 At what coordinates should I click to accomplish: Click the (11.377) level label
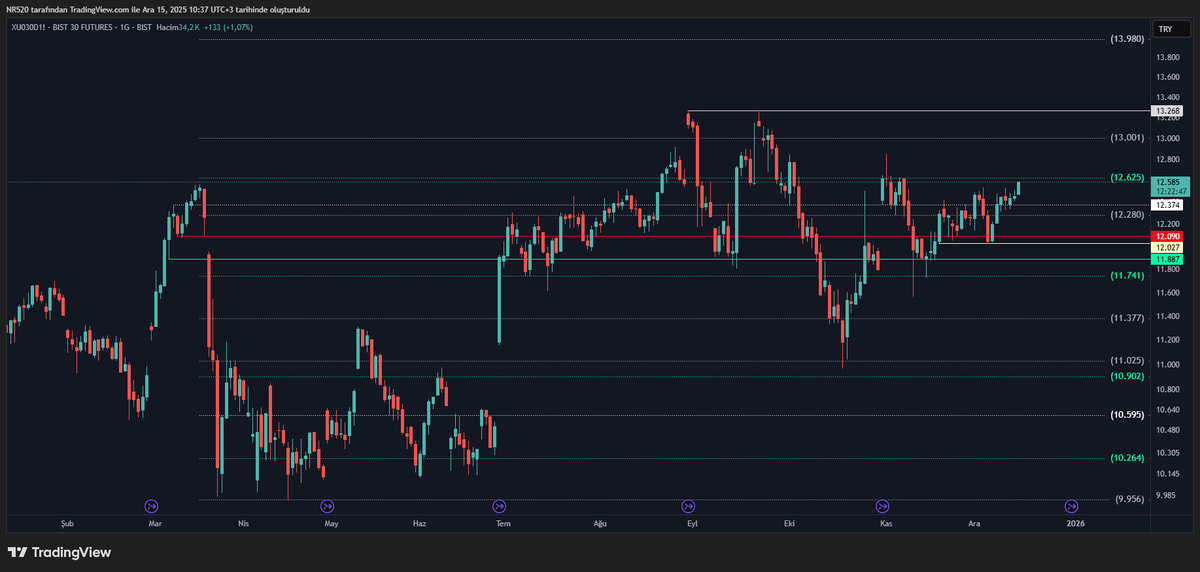[x=1127, y=318]
